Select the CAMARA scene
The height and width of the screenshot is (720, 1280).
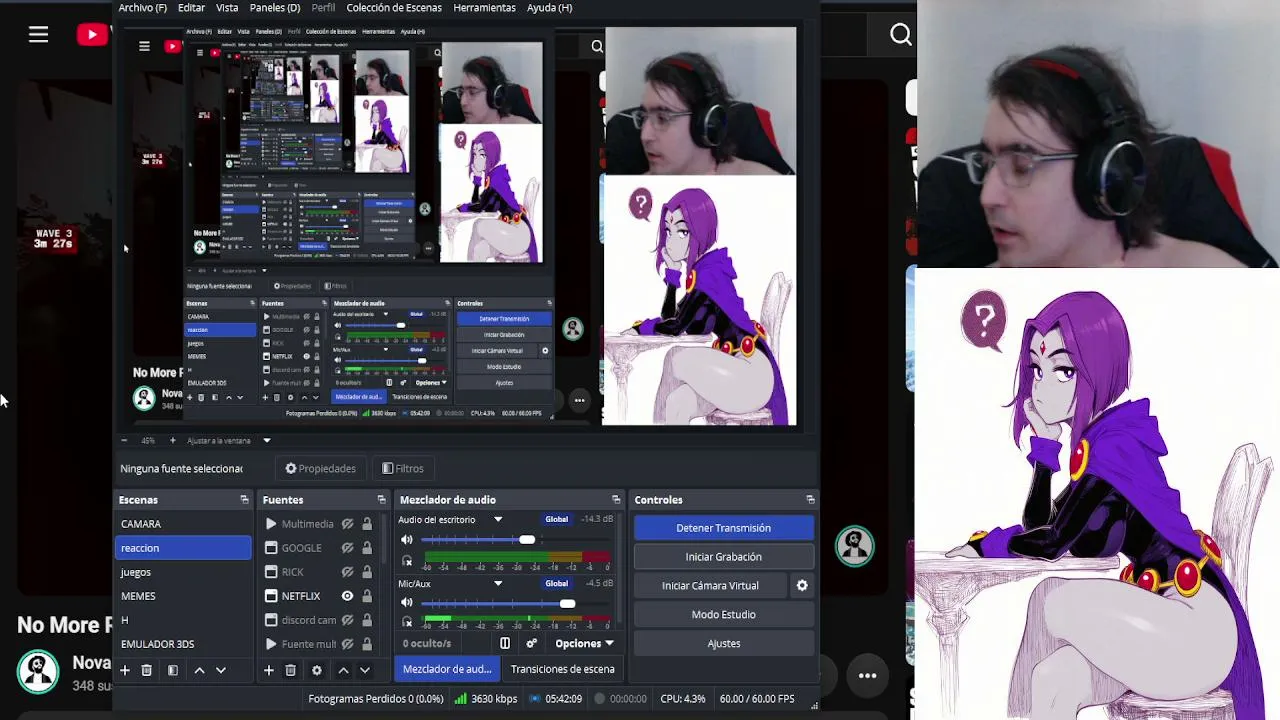click(x=184, y=524)
